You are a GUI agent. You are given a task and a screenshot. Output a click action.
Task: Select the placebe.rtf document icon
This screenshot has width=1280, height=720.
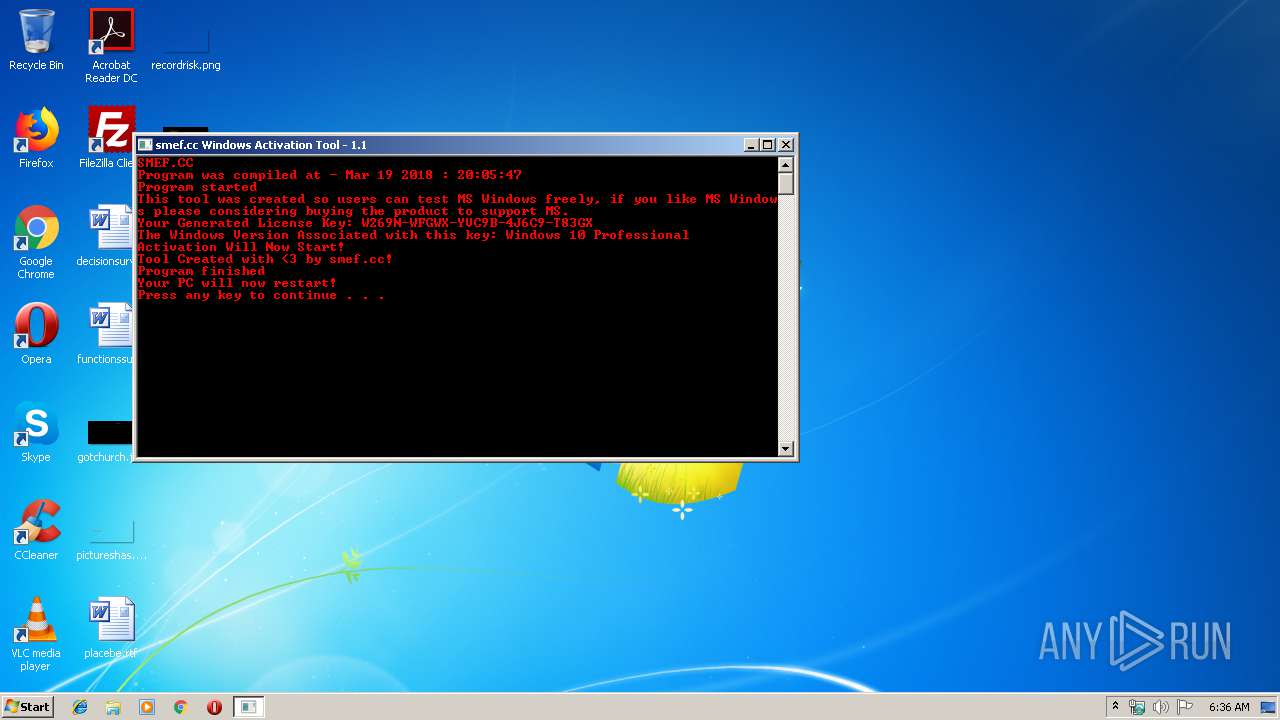coord(111,628)
